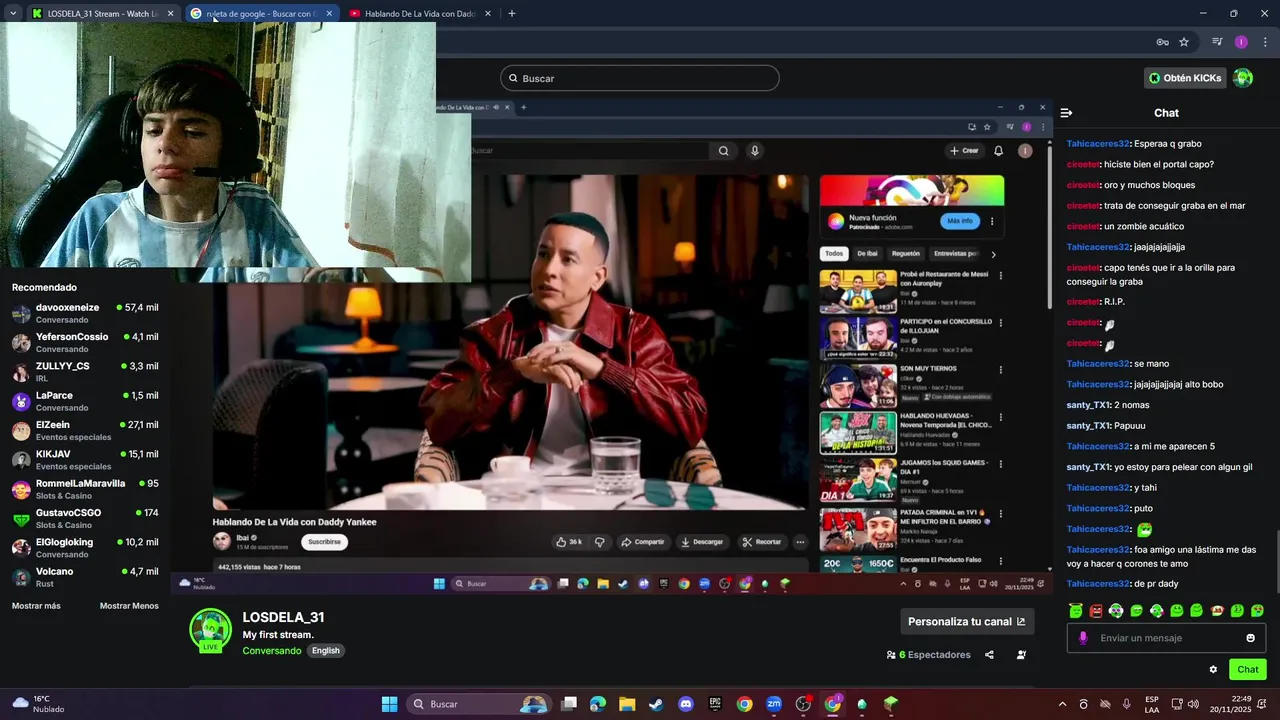Click the purple microphone icon in chat input
This screenshot has width=1280, height=720.
tap(1083, 638)
